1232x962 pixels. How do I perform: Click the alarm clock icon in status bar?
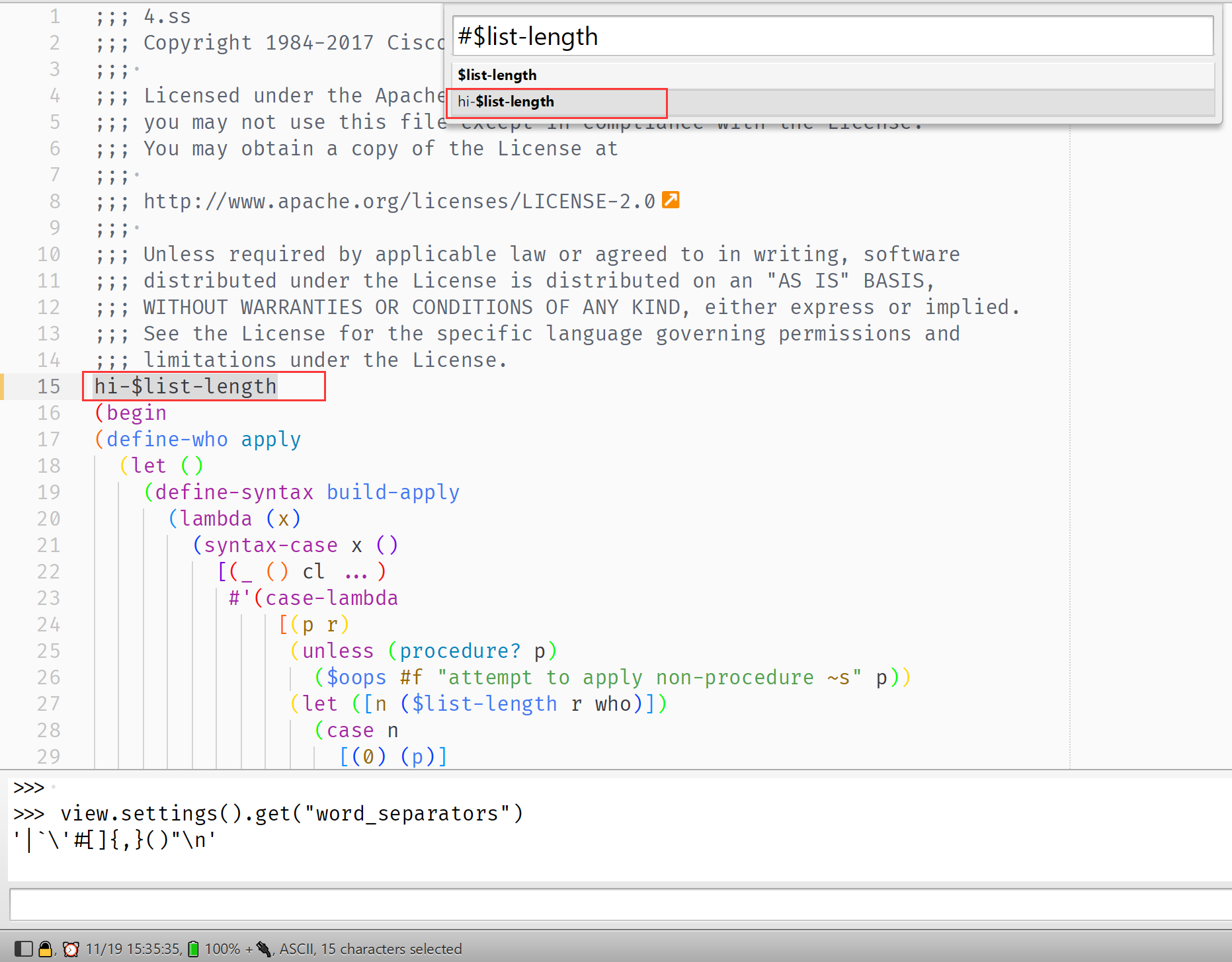click(71, 949)
